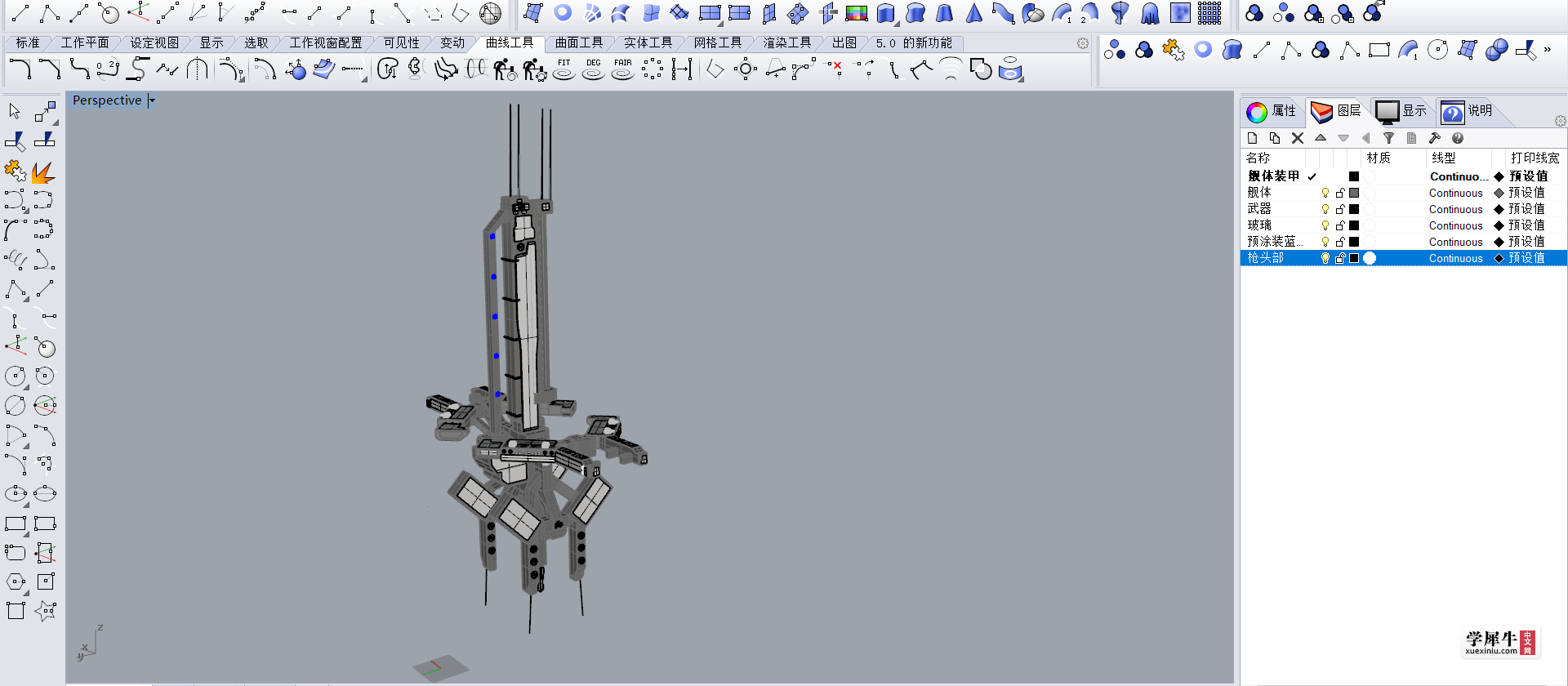Pick the Symmetry curve arch tool
1568x686 pixels.
pyautogui.click(x=197, y=70)
